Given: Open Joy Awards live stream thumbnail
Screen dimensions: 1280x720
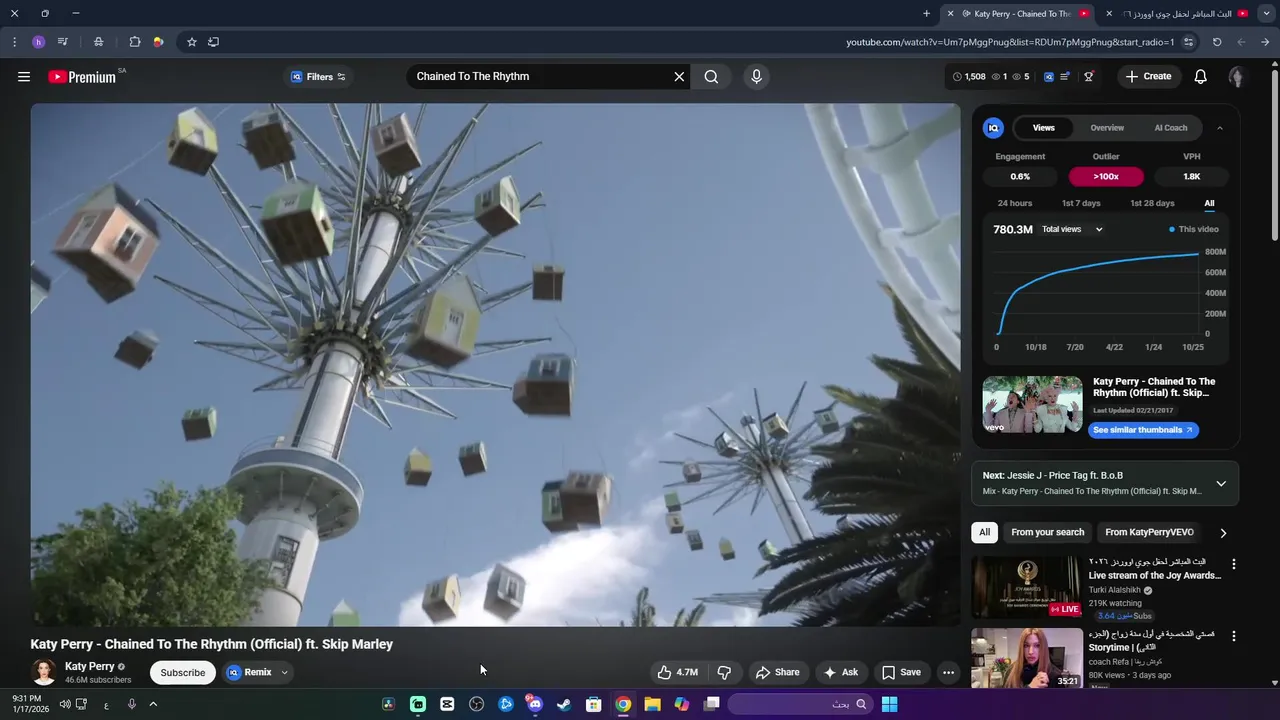Looking at the screenshot, I should pyautogui.click(x=1026, y=587).
